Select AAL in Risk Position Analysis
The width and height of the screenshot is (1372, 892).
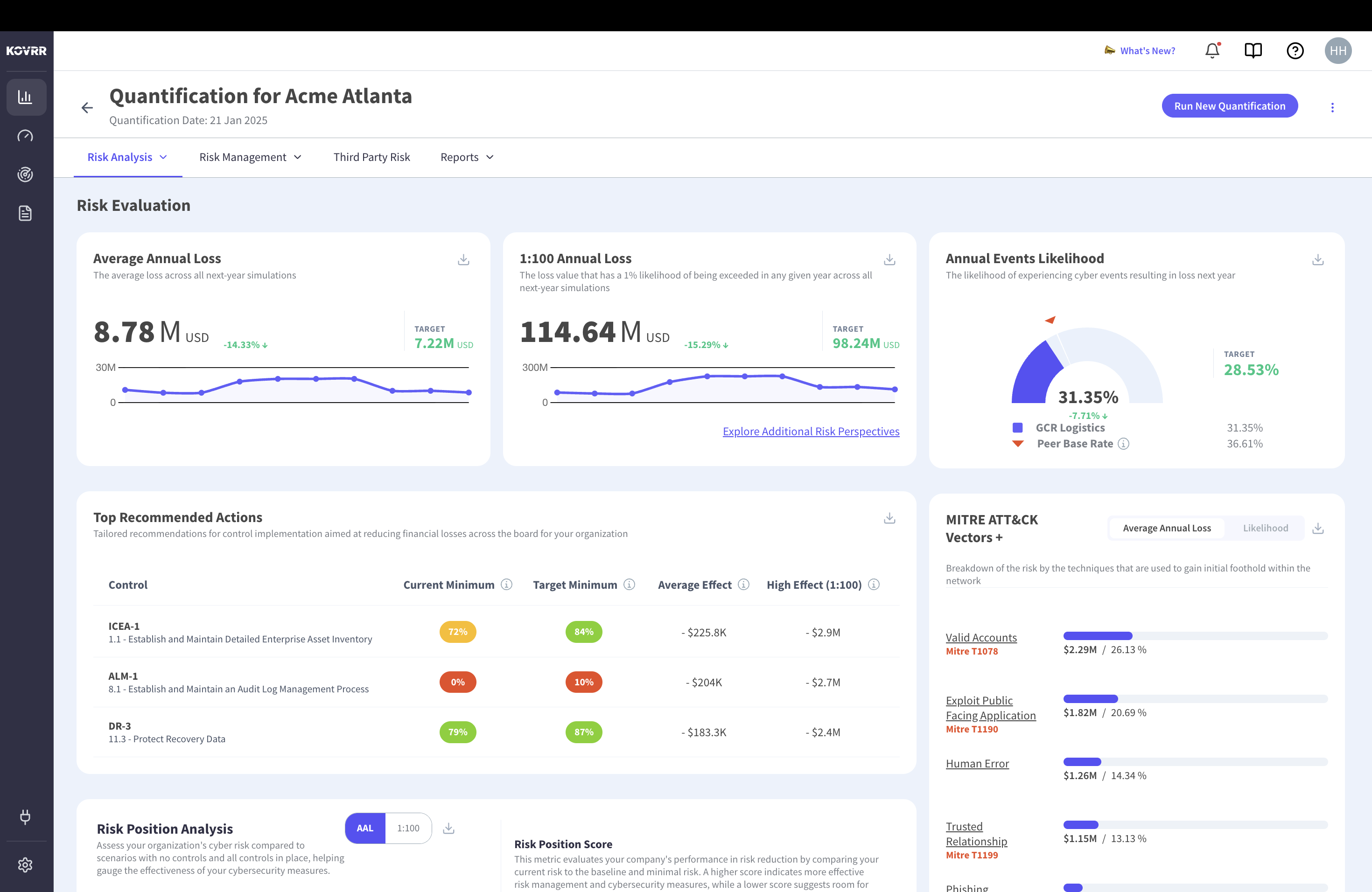click(x=365, y=828)
